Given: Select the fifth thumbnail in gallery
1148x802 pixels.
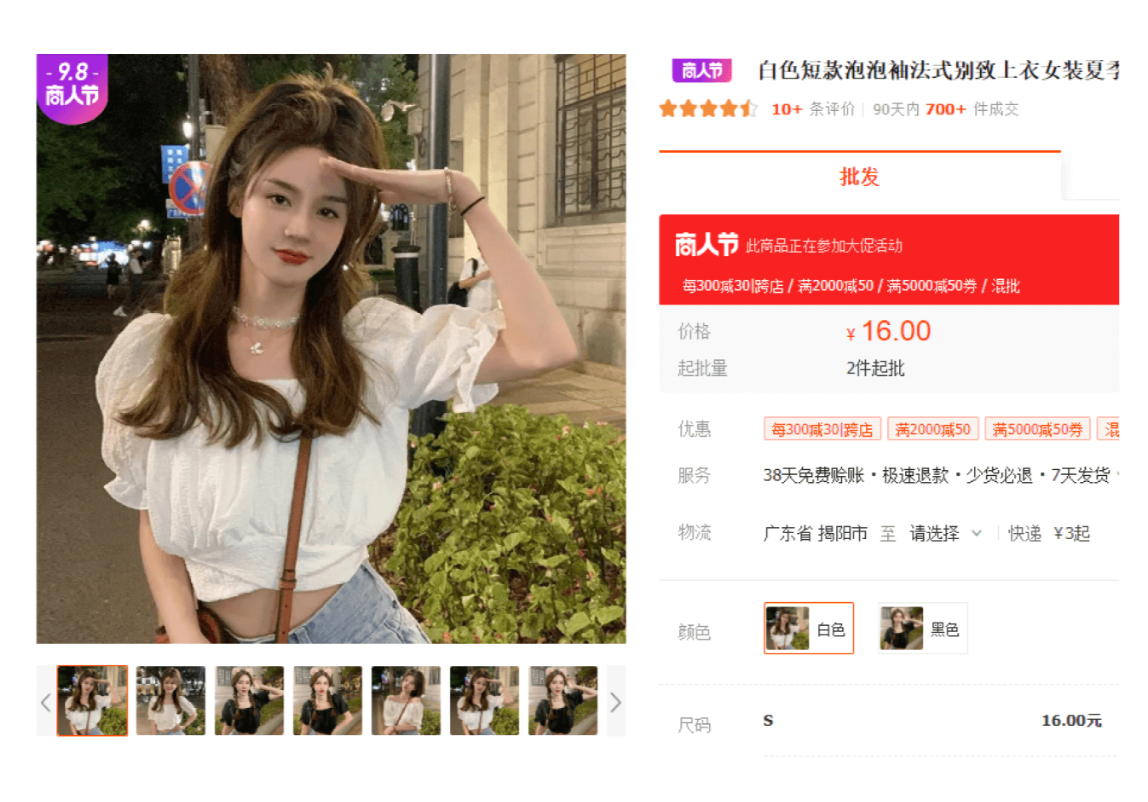Looking at the screenshot, I should 406,701.
